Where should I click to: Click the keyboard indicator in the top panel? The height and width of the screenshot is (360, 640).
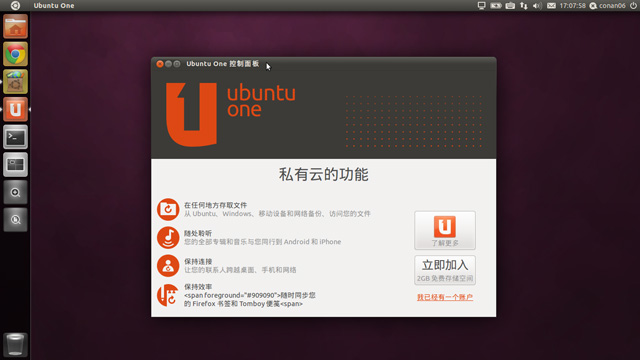[x=510, y=5]
